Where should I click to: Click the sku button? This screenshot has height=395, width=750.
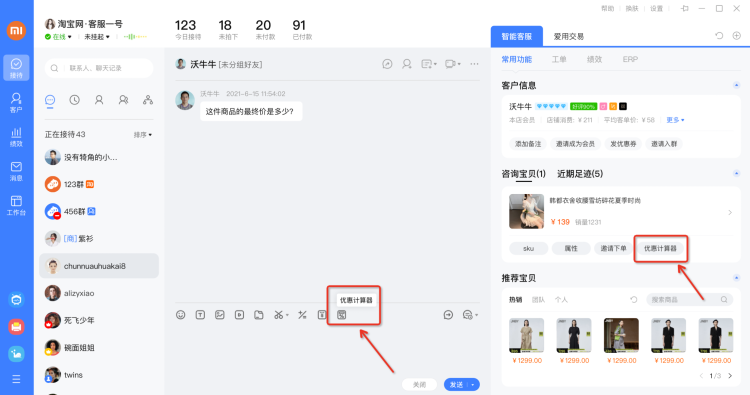(529, 248)
